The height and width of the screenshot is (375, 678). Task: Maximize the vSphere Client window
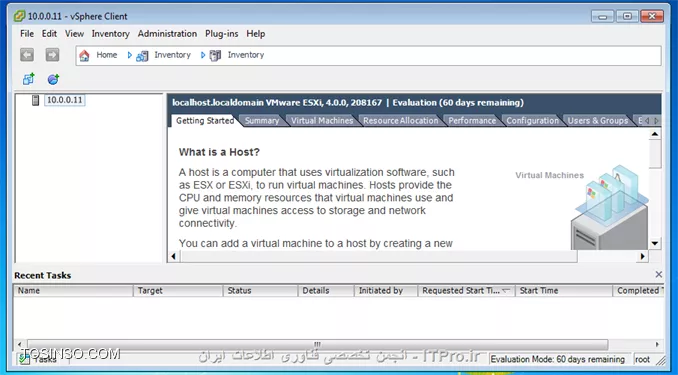pos(627,16)
